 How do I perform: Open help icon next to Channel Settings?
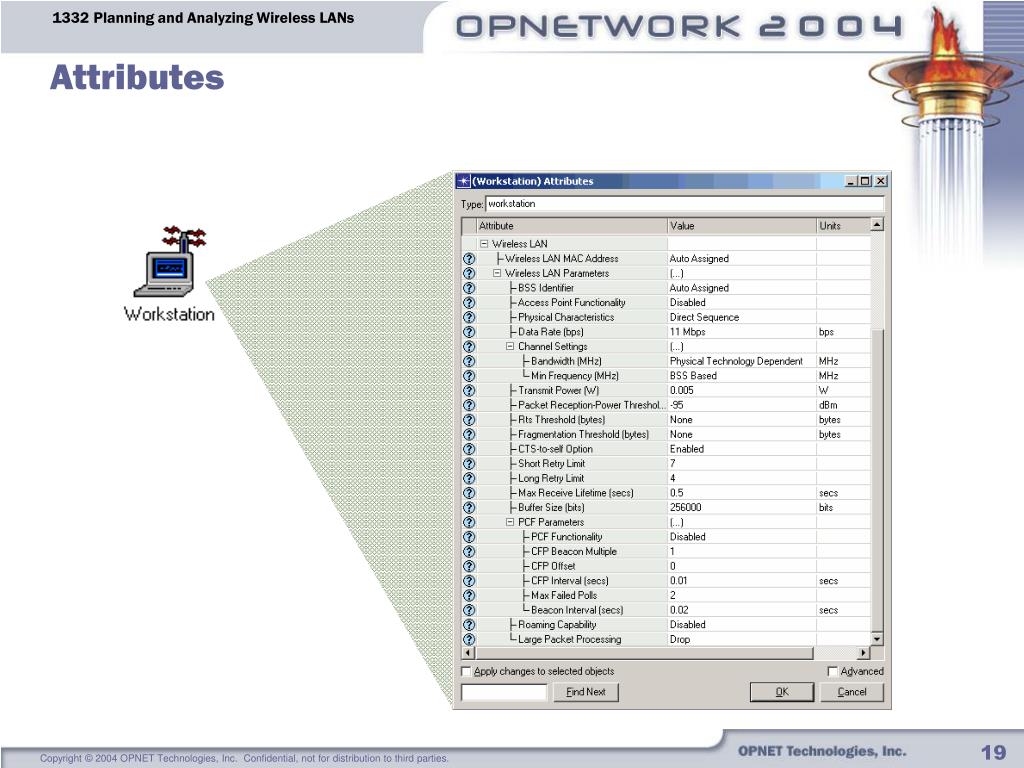tap(469, 347)
